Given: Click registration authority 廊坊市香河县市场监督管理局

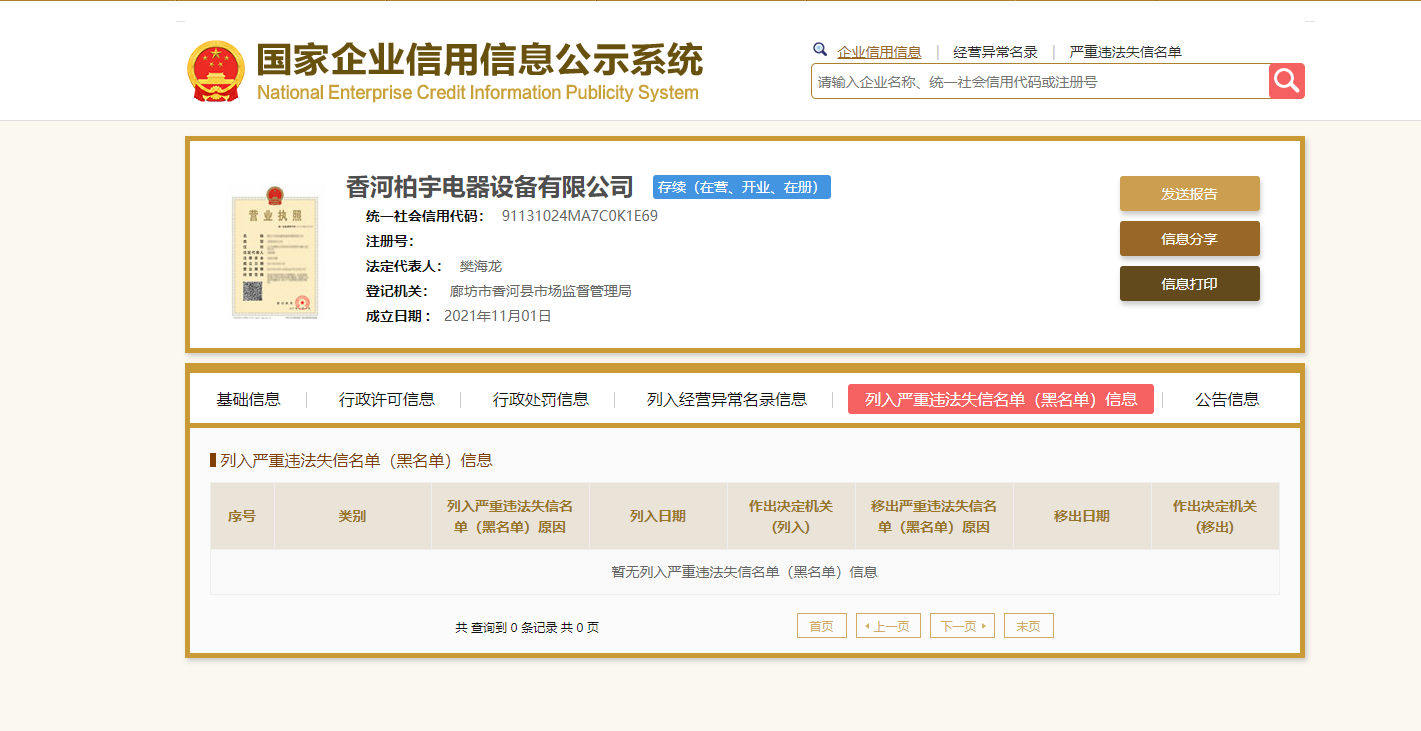Looking at the screenshot, I should pyautogui.click(x=541, y=291).
